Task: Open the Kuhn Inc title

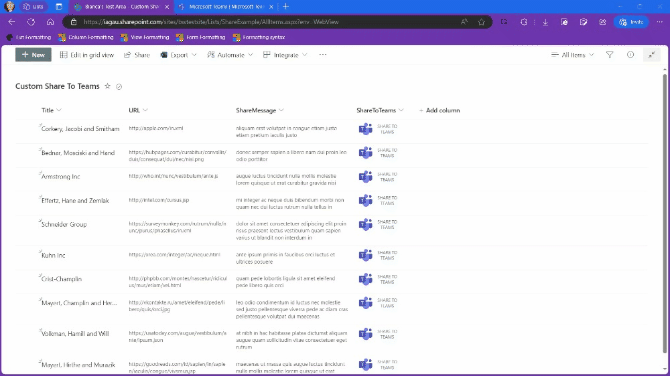Action: tap(53, 255)
